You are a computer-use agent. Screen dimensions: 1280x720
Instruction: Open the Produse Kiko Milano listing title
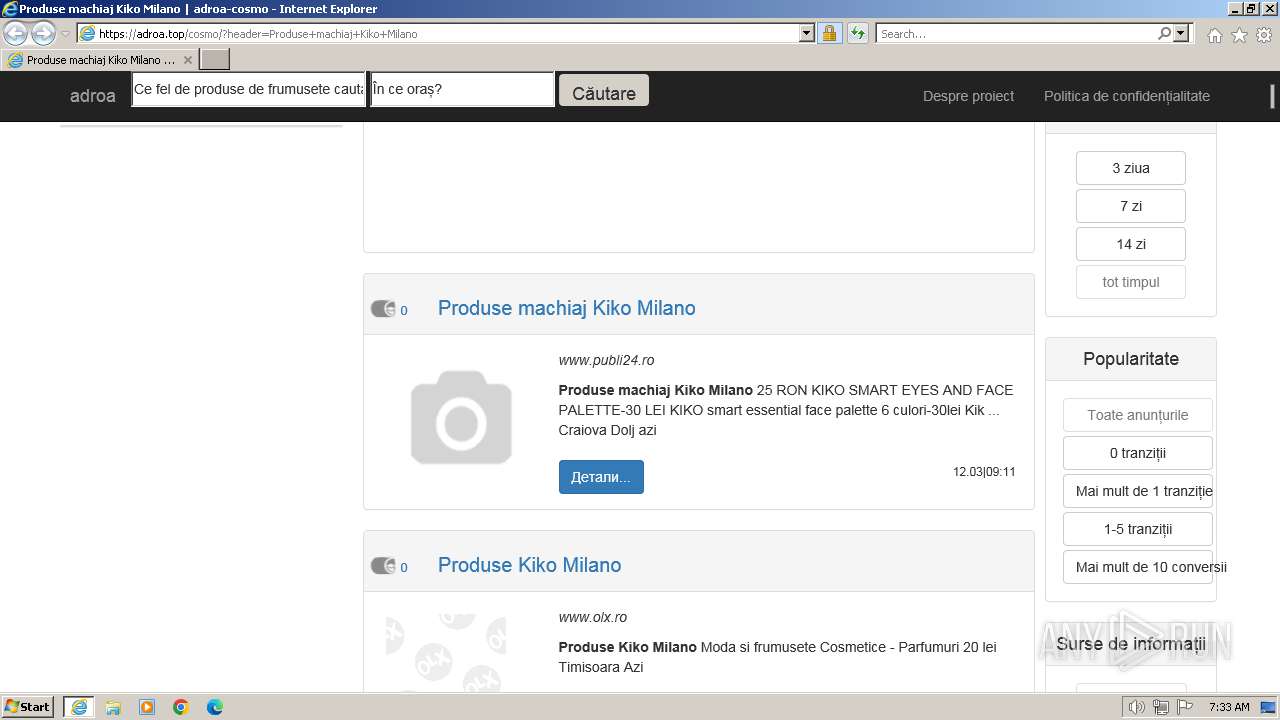[530, 565]
